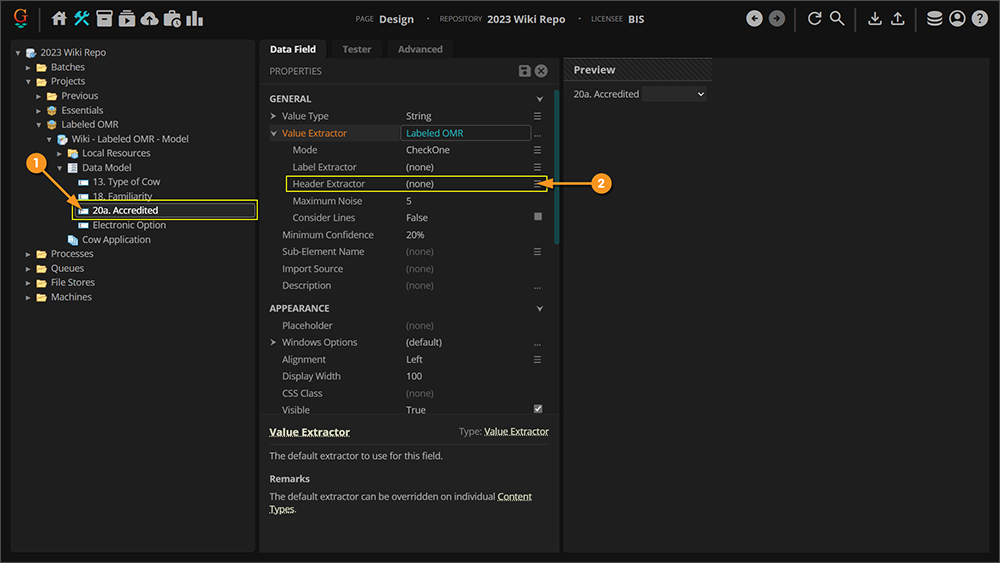Image resolution: width=1000 pixels, height=563 pixels.
Task: Select the Electronic Option tree node
Action: tap(129, 225)
